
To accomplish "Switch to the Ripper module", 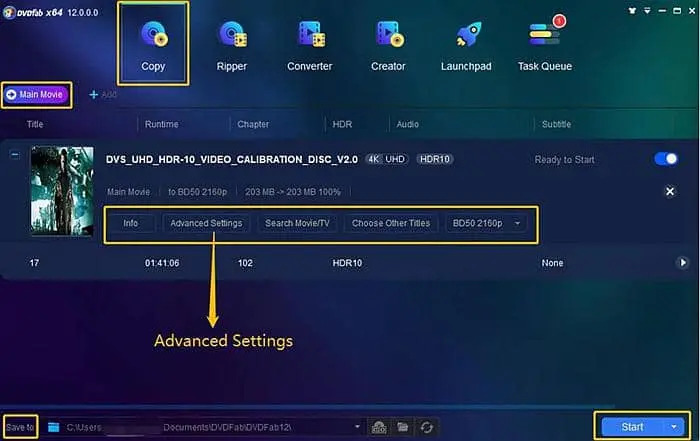I will click(231, 46).
